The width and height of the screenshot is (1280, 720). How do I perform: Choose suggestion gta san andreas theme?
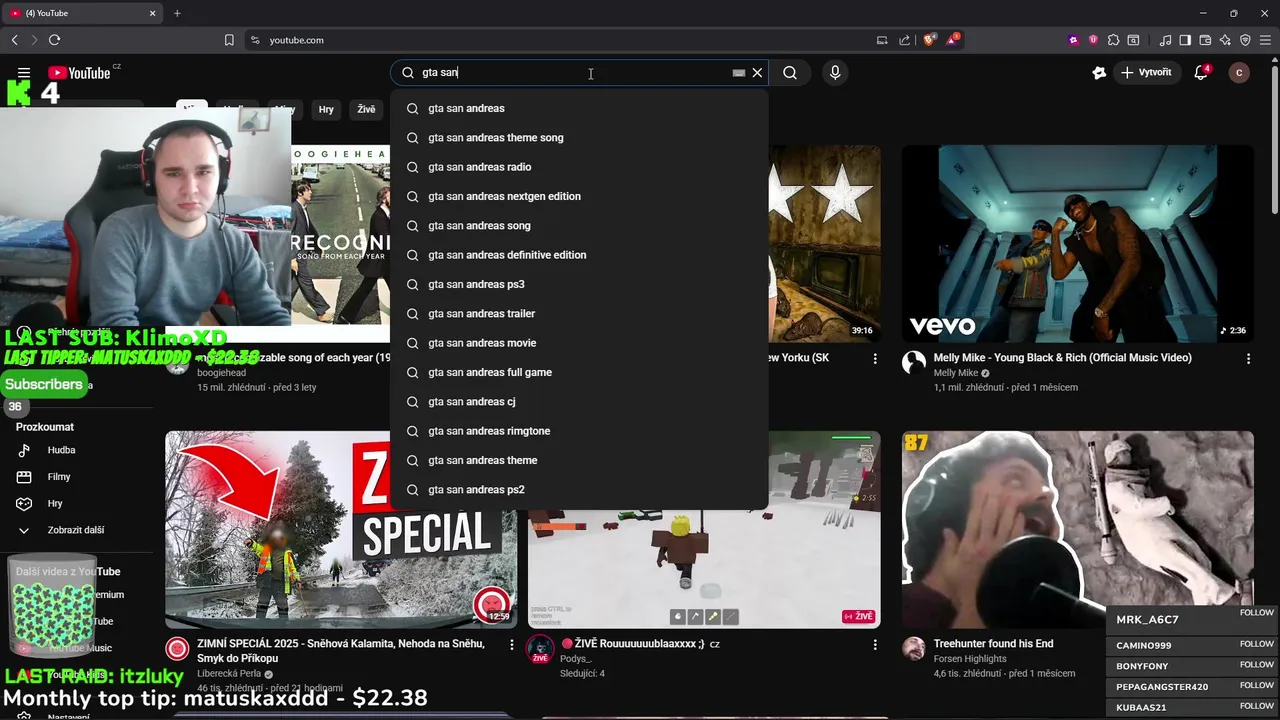click(x=579, y=460)
